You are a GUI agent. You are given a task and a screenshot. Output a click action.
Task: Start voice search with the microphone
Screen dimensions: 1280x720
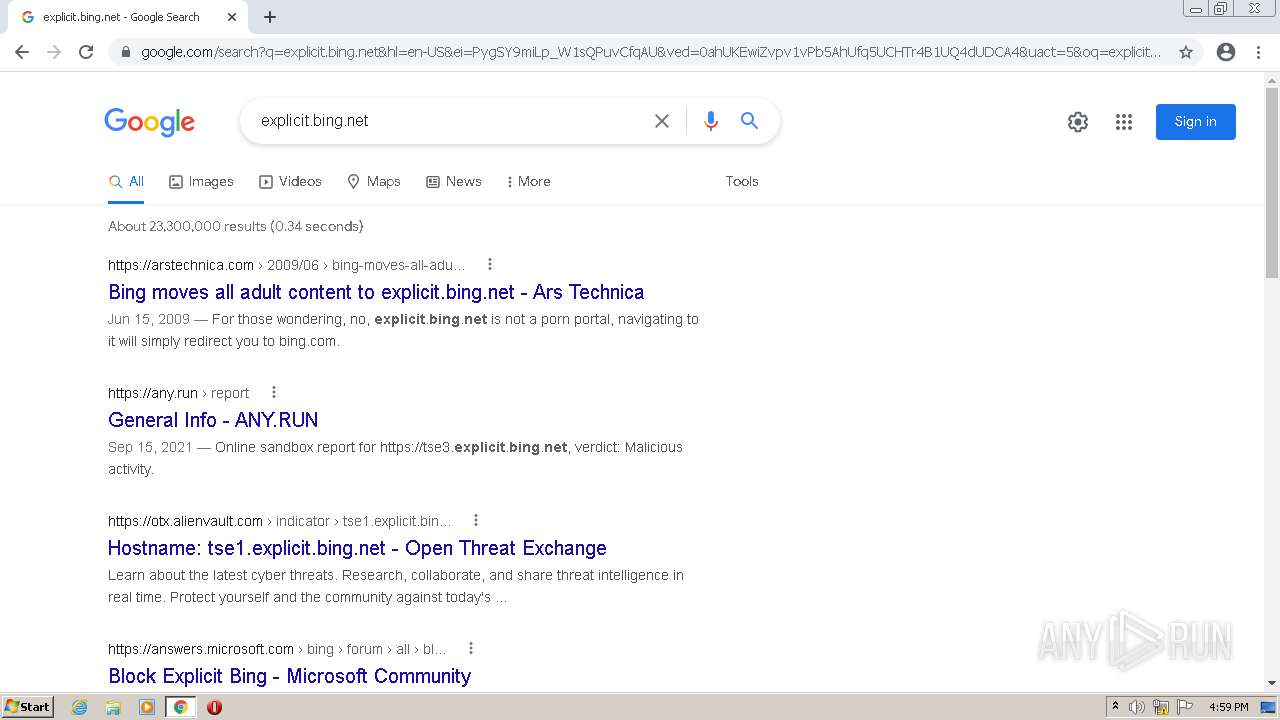click(711, 121)
